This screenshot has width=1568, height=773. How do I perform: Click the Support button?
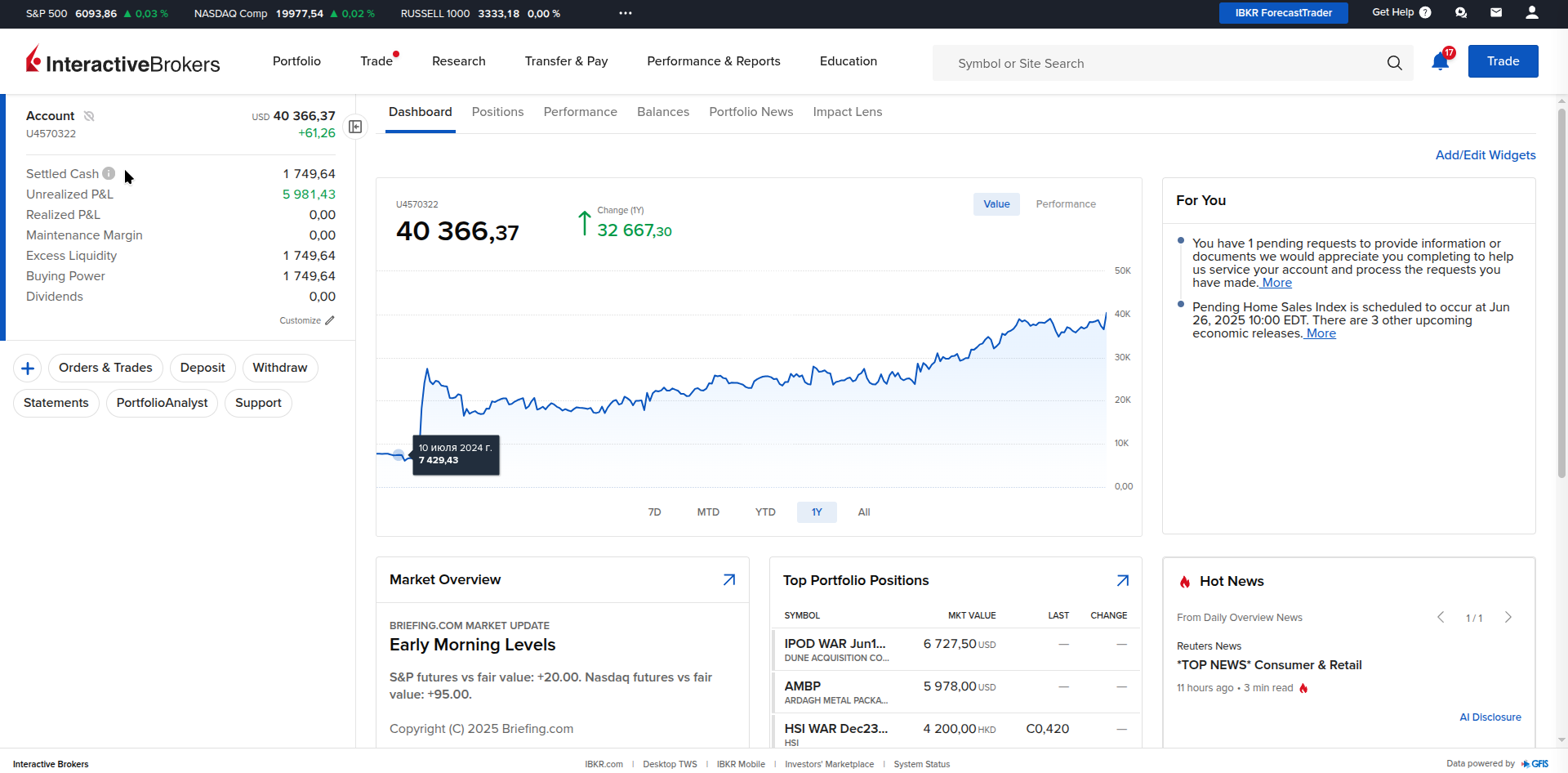(x=258, y=403)
